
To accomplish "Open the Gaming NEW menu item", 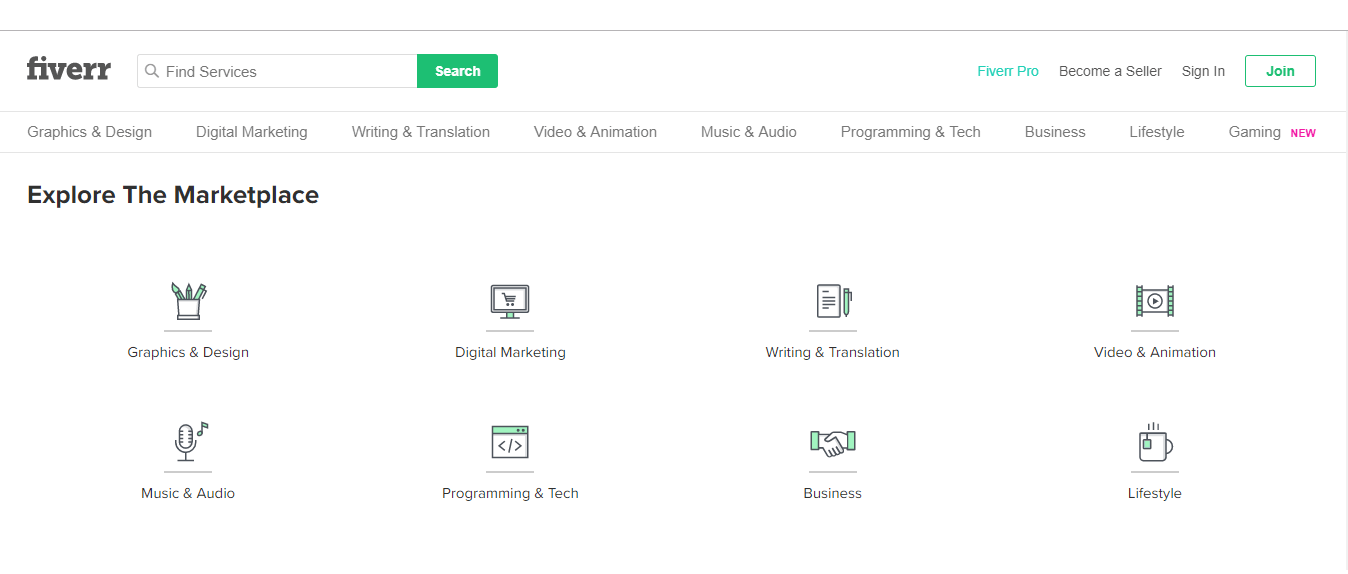I will (1272, 132).
